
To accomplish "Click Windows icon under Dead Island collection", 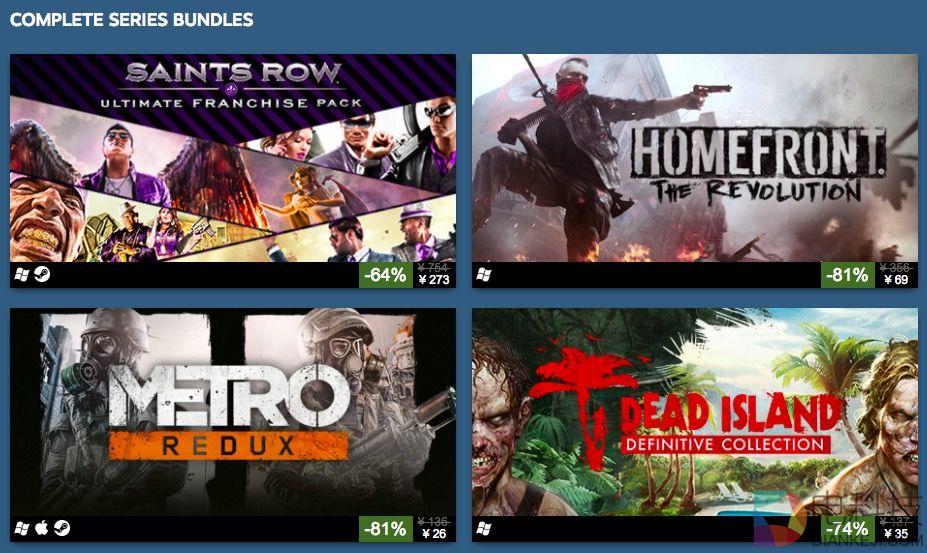I will tap(484, 528).
